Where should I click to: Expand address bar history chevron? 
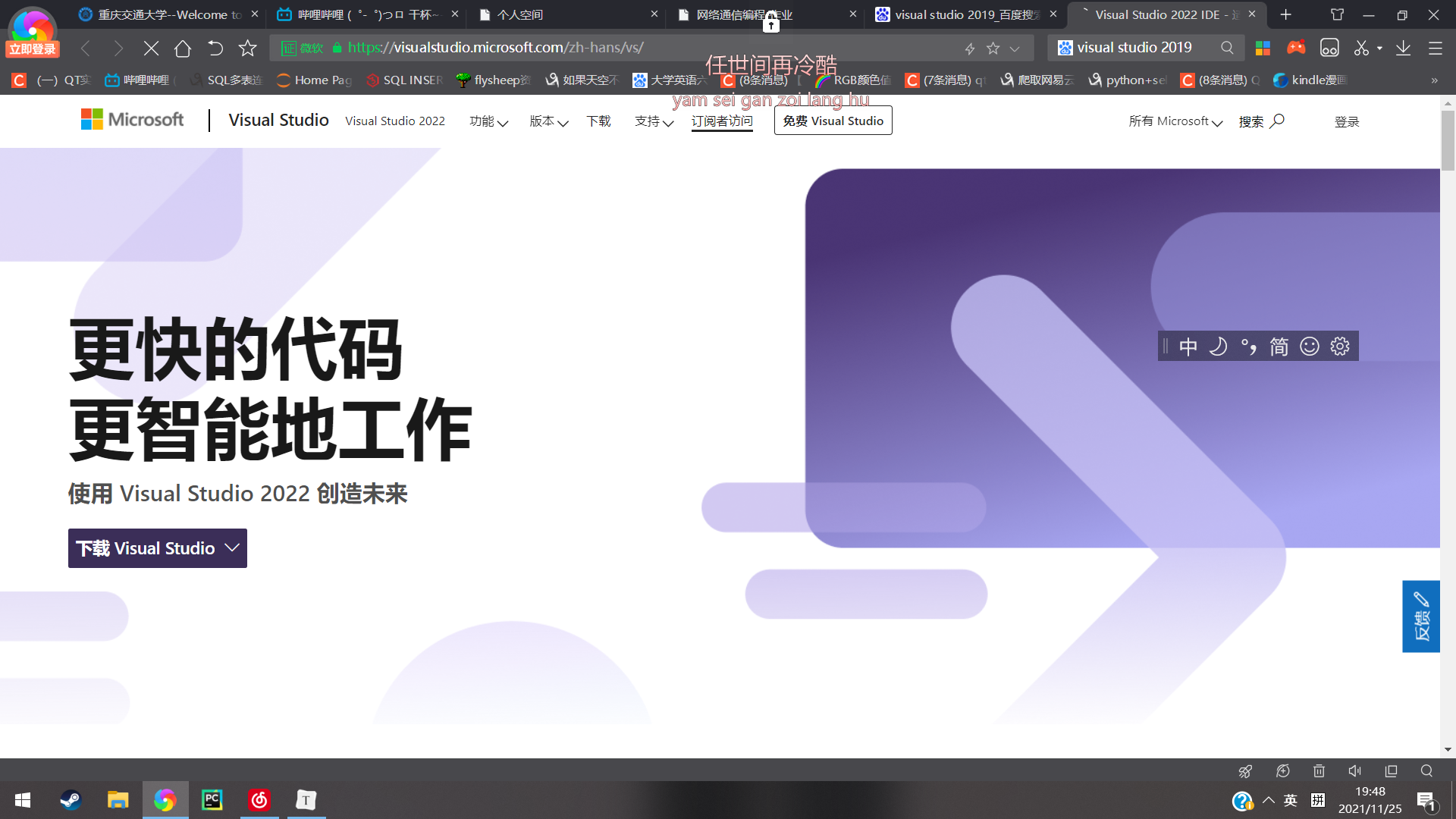(1015, 49)
